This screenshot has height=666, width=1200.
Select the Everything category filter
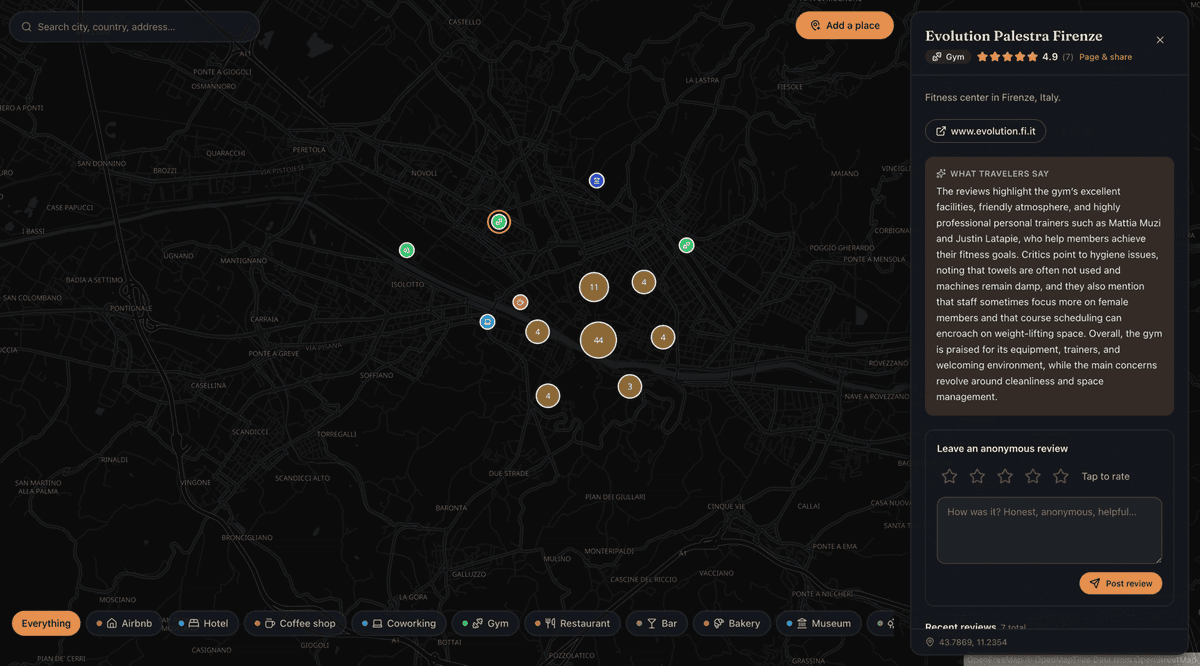[46, 623]
